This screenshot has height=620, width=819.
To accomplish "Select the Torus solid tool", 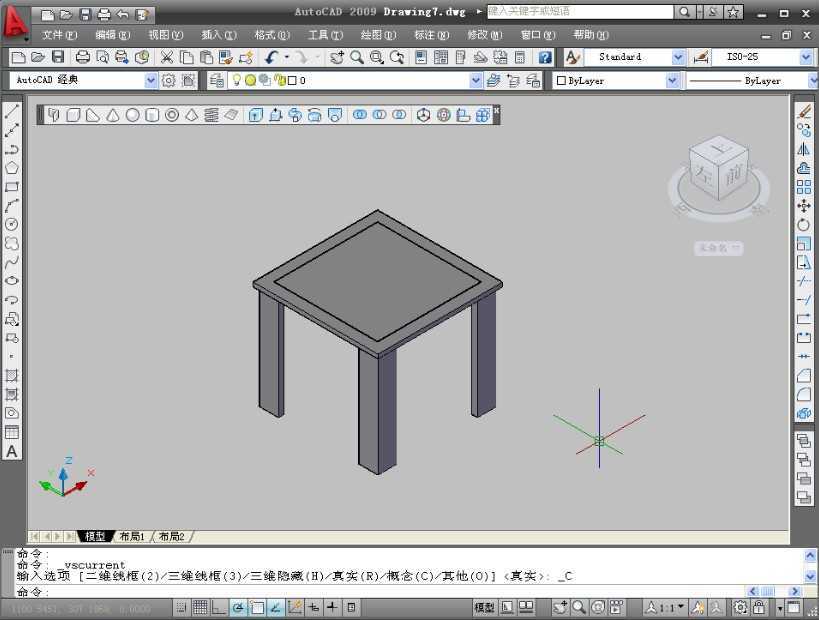I will click(172, 115).
